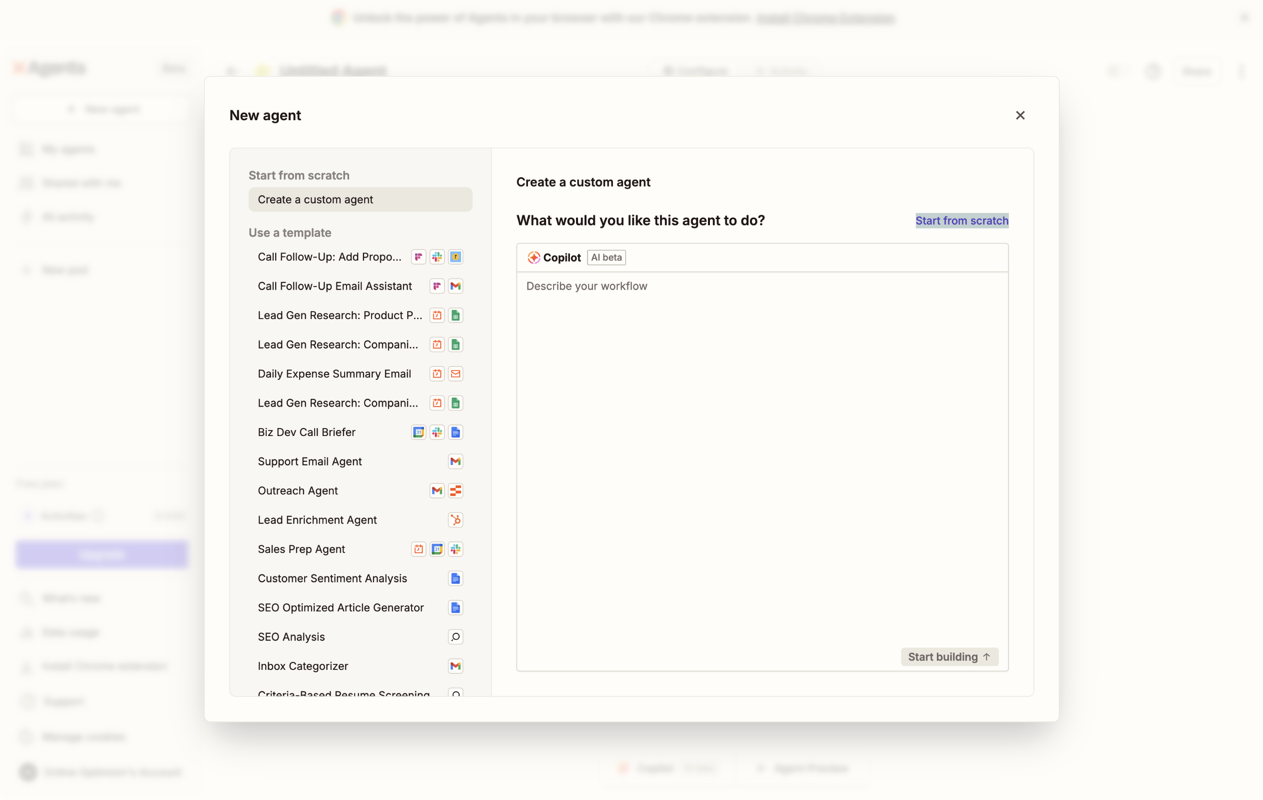
Task: Pick the Inbox Categorizer template
Action: click(303, 666)
